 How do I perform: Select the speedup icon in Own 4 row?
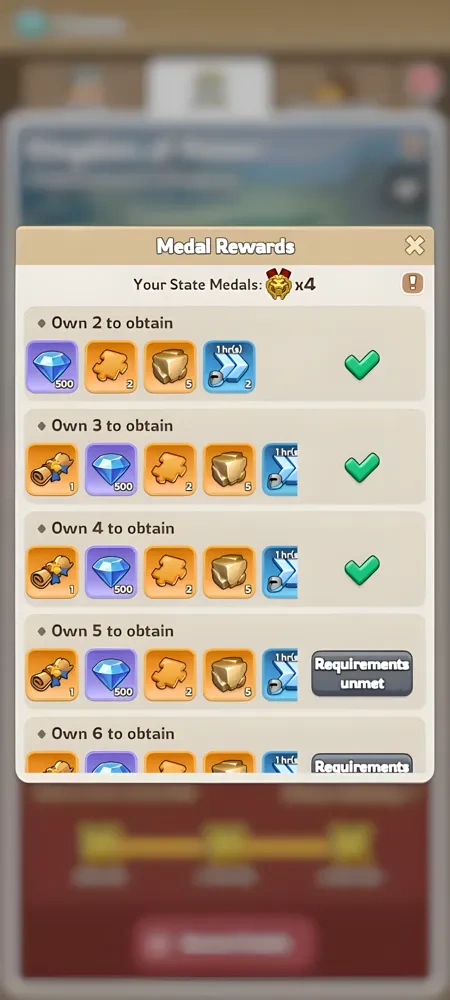click(280, 572)
